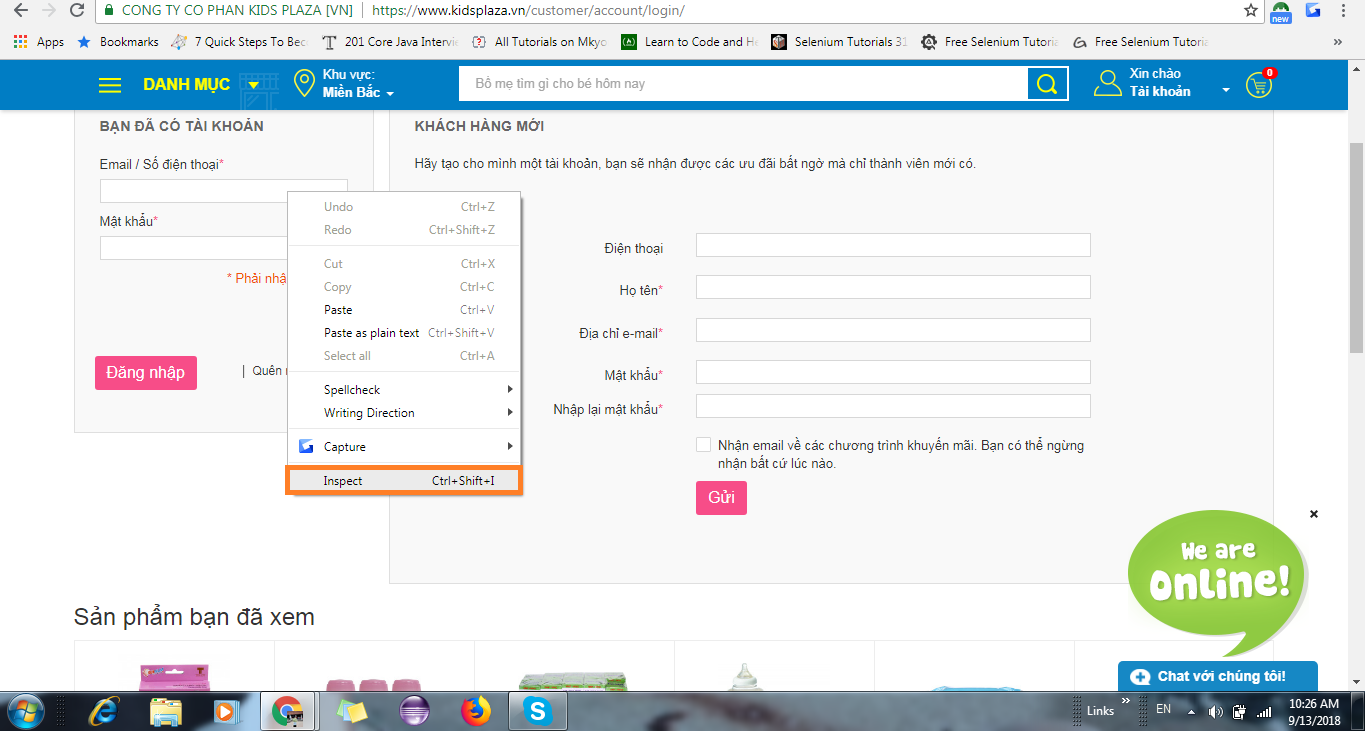Focus the Nhập lại mật khẩu field

[x=893, y=406]
